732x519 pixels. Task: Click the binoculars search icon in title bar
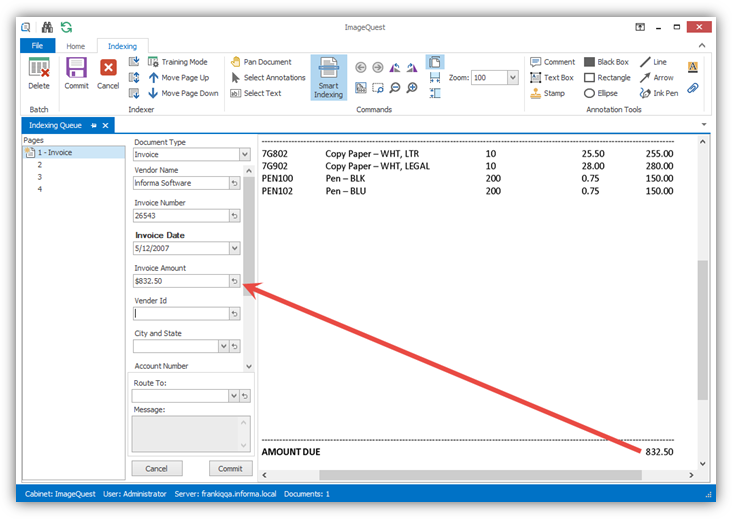click(x=47, y=27)
